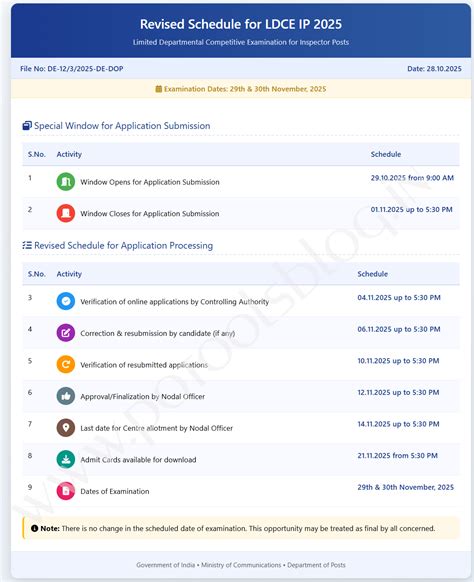Click the info icon in the Note box
The image size is (474, 582).
[x=35, y=528]
